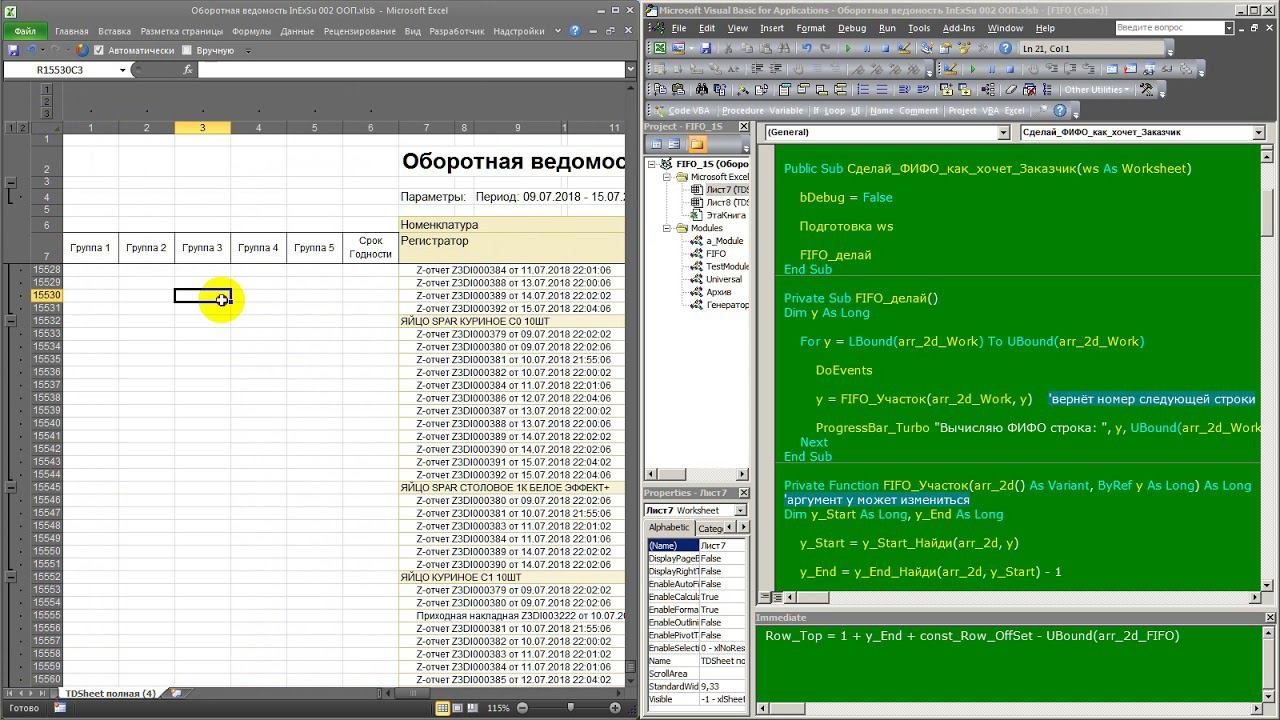
Task: Open the Other Utilities toolbar button
Action: point(1096,89)
